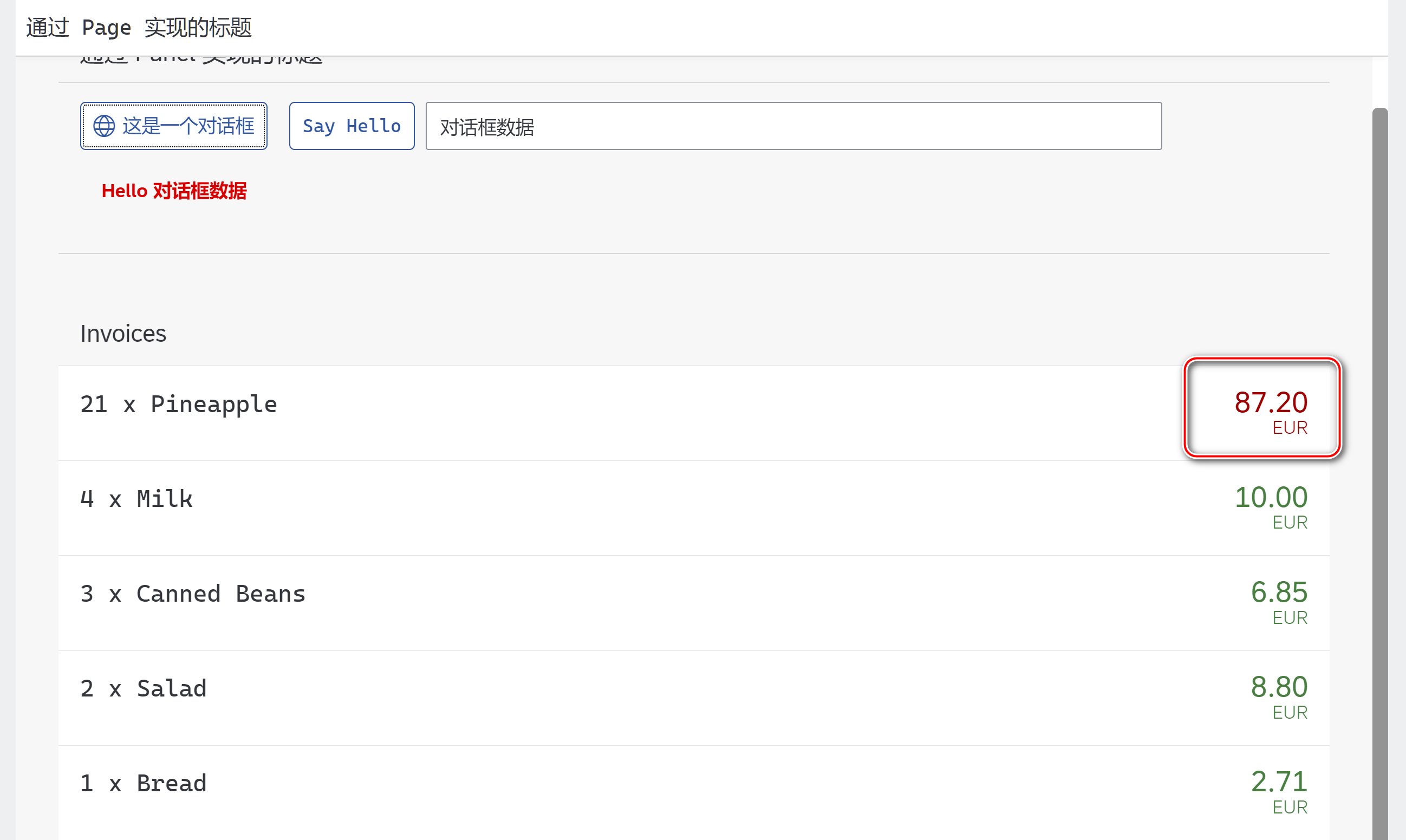Click the globe icon on dialog button
1406x840 pixels.
[x=103, y=126]
